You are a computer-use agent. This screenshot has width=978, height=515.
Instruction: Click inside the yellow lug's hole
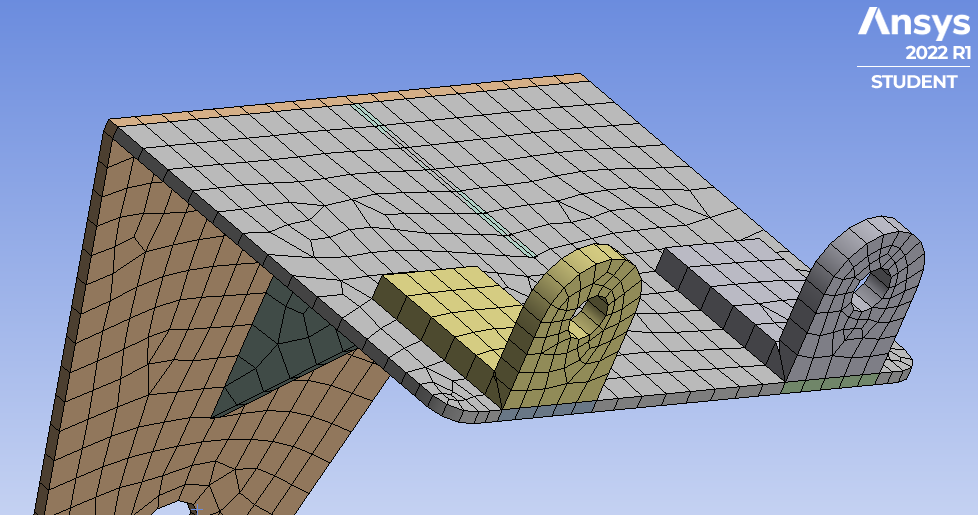588,318
